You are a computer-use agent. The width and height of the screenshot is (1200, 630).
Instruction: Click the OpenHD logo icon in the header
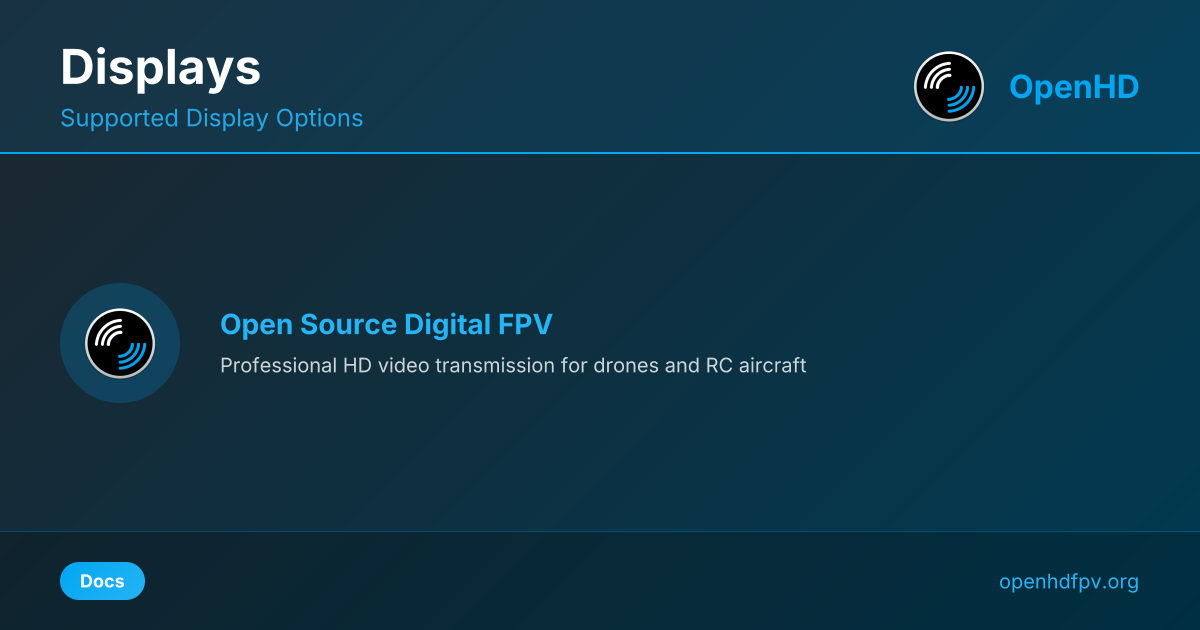[949, 87]
